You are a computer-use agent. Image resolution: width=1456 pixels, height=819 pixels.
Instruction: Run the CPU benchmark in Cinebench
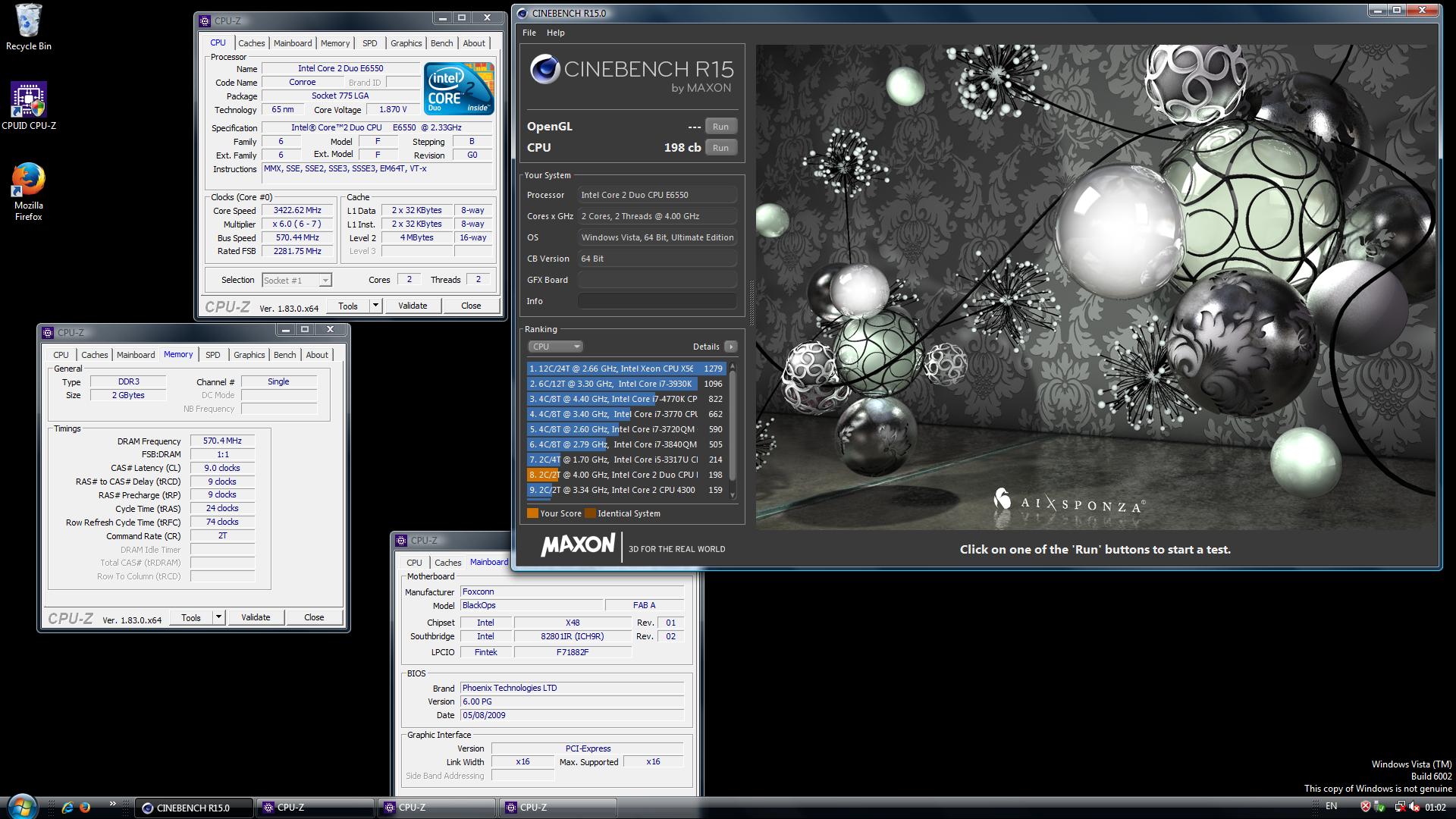coord(720,148)
